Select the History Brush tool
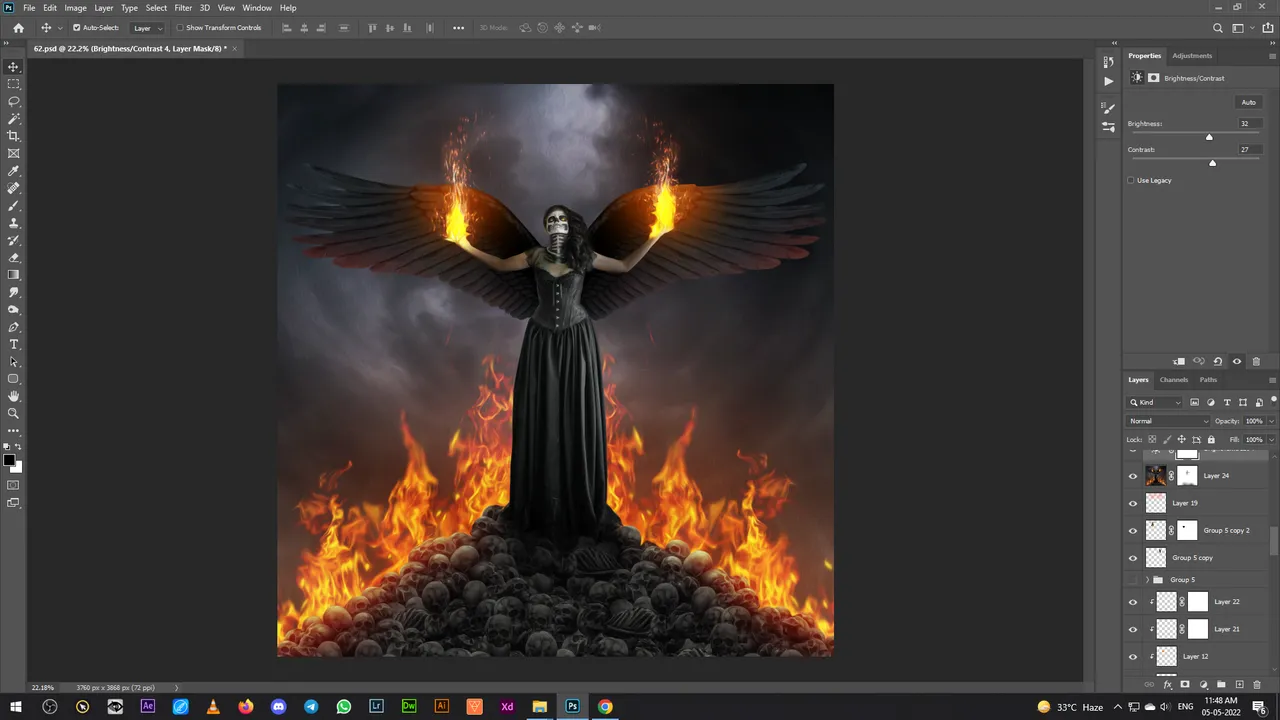Image resolution: width=1280 pixels, height=720 pixels. tap(14, 240)
